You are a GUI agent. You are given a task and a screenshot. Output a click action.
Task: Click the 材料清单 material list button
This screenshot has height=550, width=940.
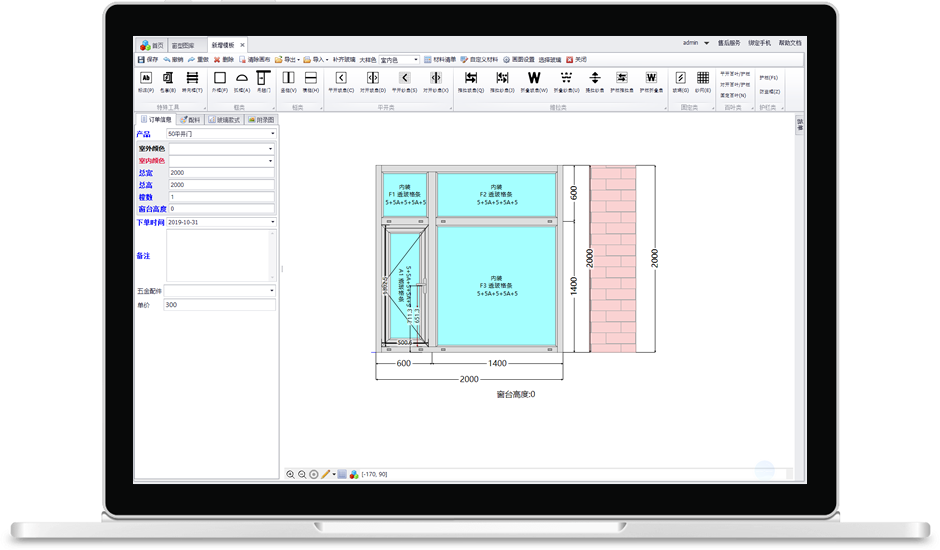[x=440, y=60]
